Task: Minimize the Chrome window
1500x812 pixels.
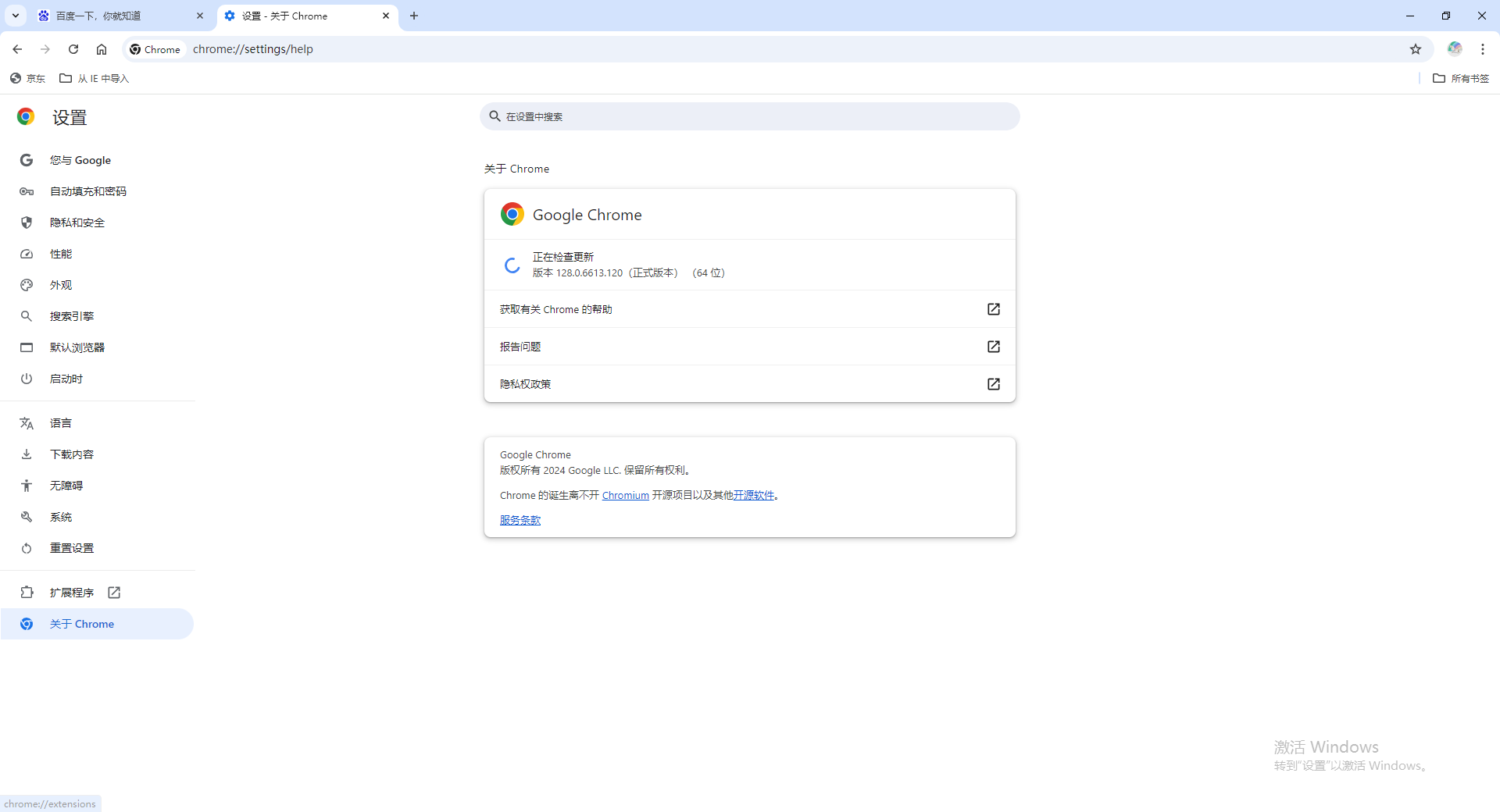Action: (1410, 16)
